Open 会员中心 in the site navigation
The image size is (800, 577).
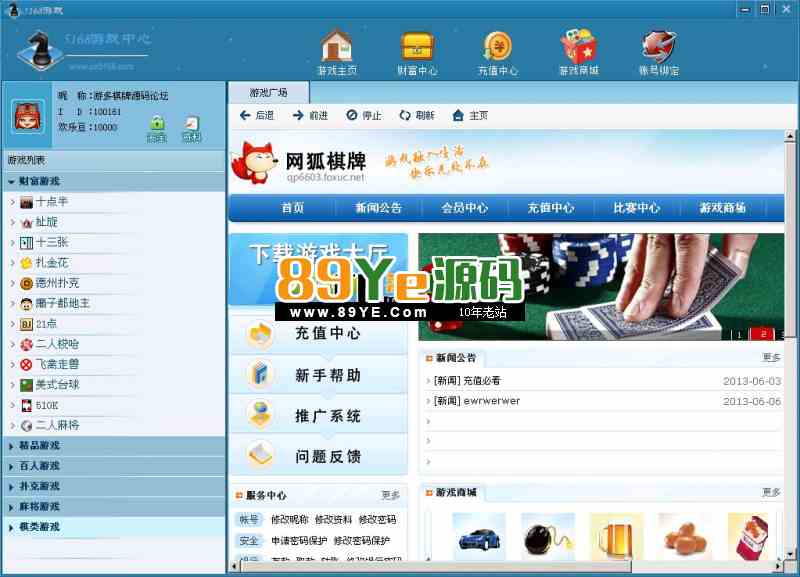click(x=464, y=208)
